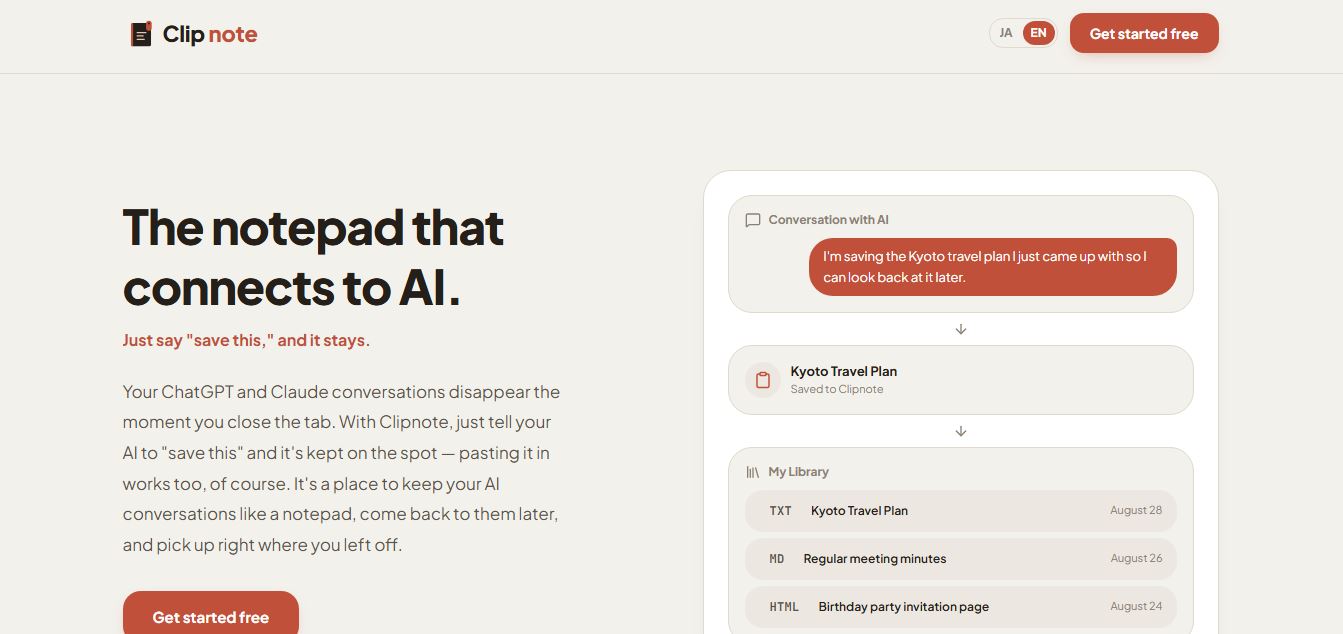1343x634 pixels.
Task: Click the hero Get started free button
Action: click(211, 613)
